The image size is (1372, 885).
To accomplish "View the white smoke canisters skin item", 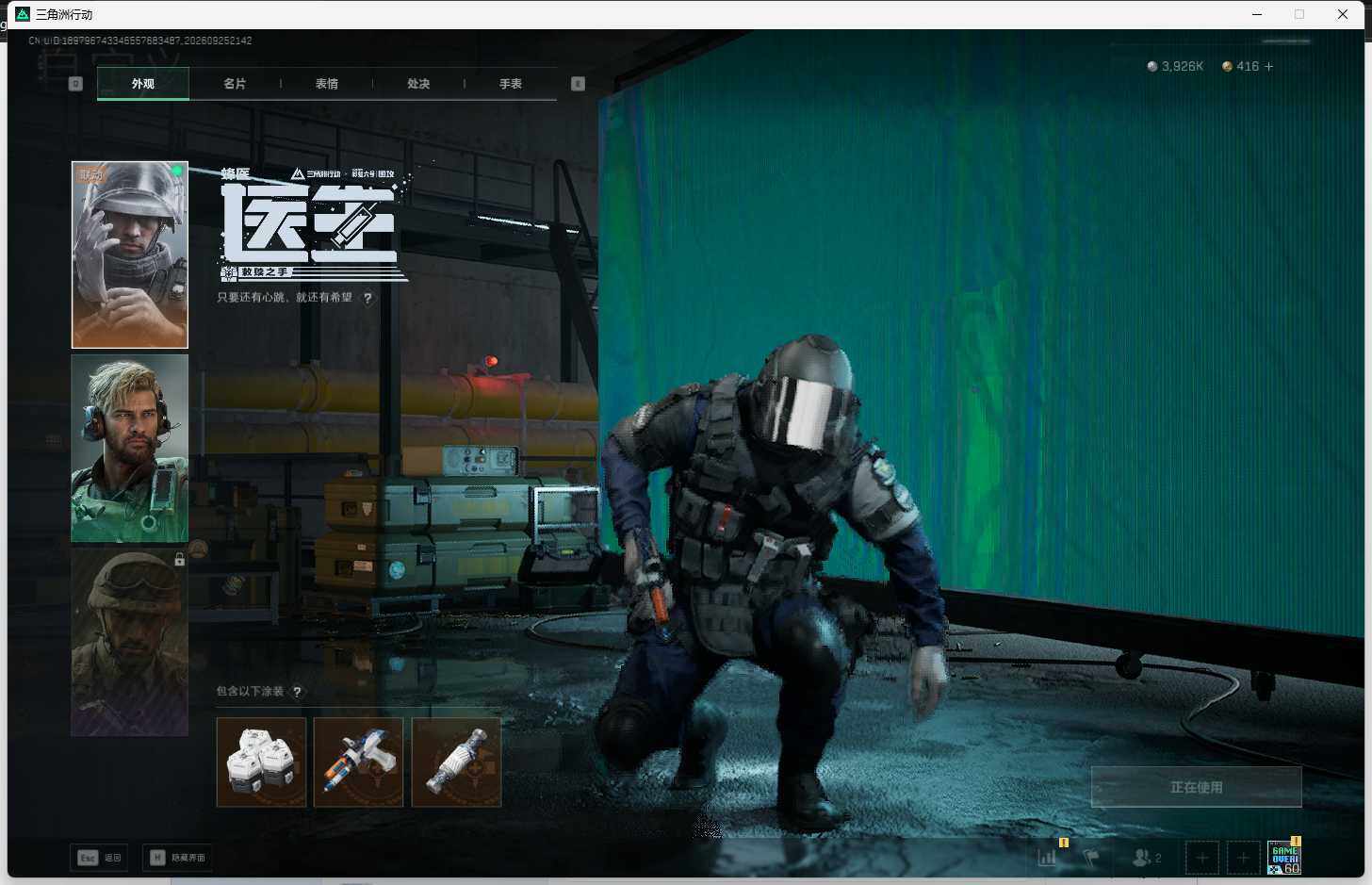I will tap(262, 762).
